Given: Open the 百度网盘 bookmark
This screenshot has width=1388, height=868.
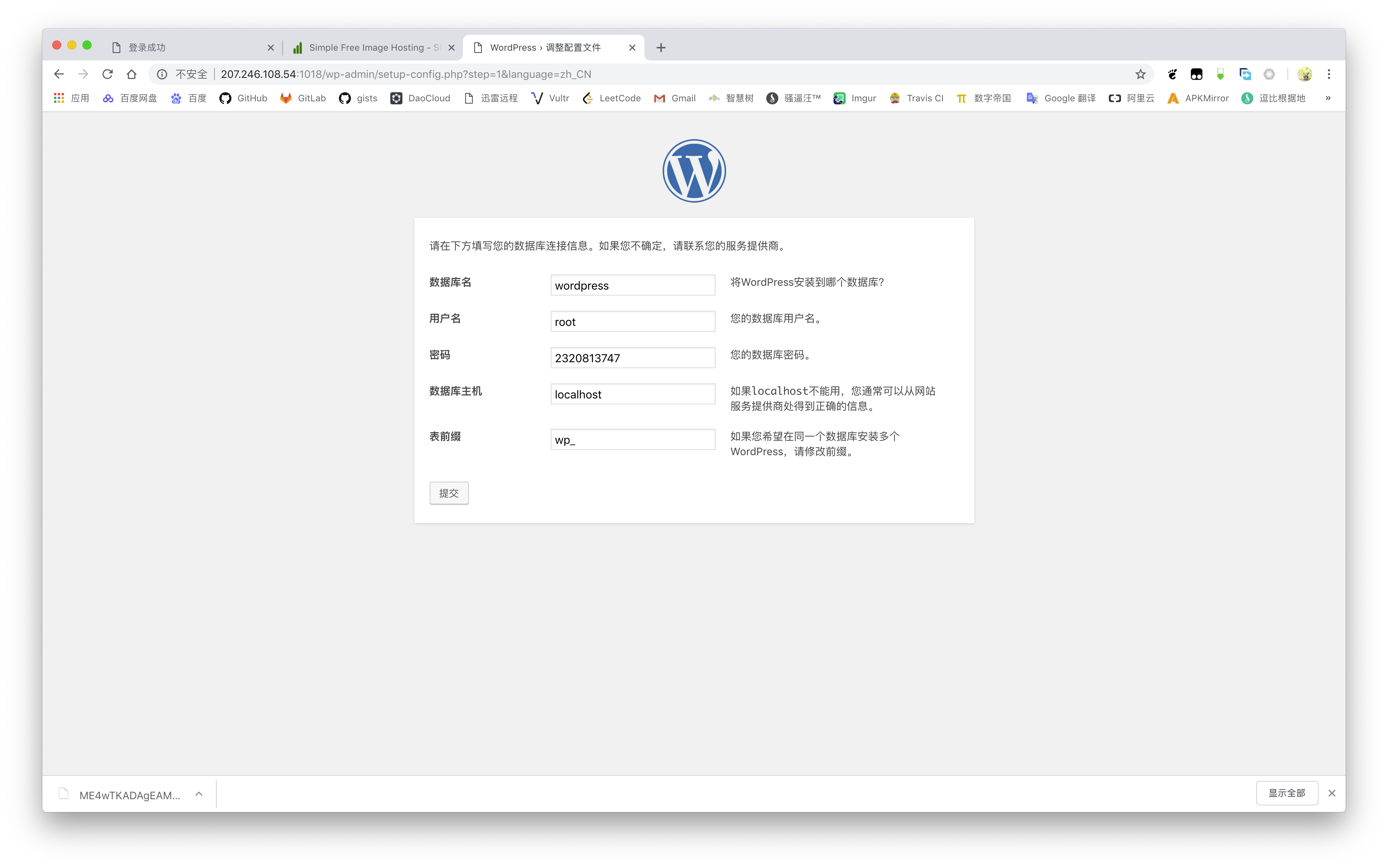Looking at the screenshot, I should [x=130, y=98].
